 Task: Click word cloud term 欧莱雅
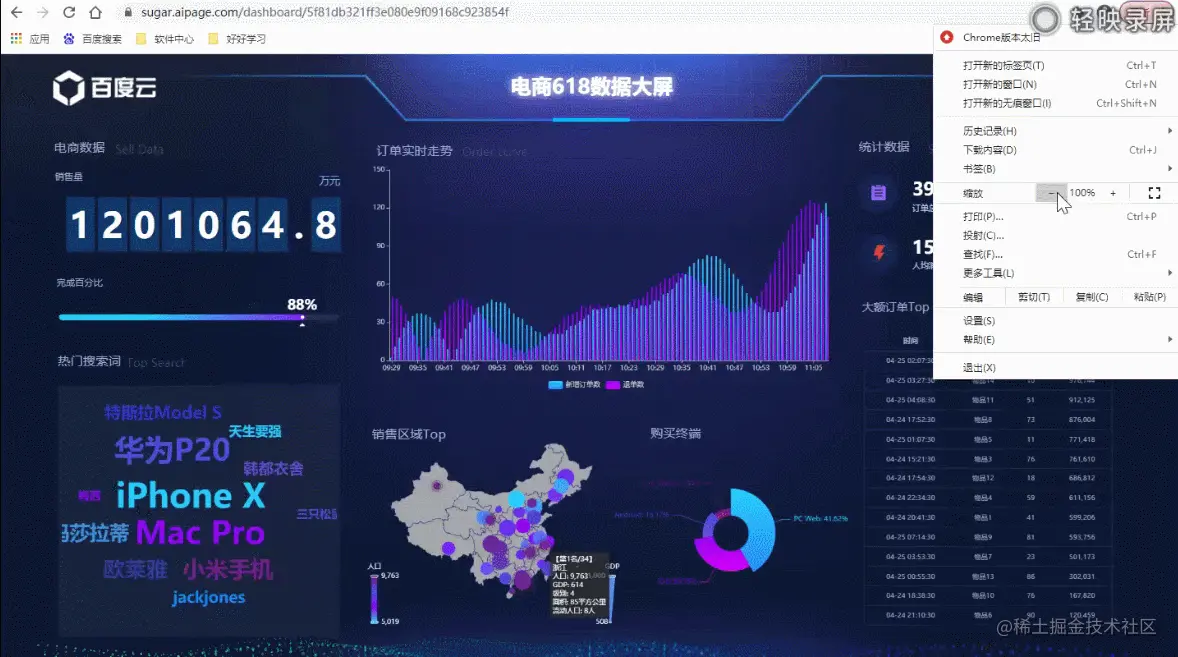coord(135,569)
